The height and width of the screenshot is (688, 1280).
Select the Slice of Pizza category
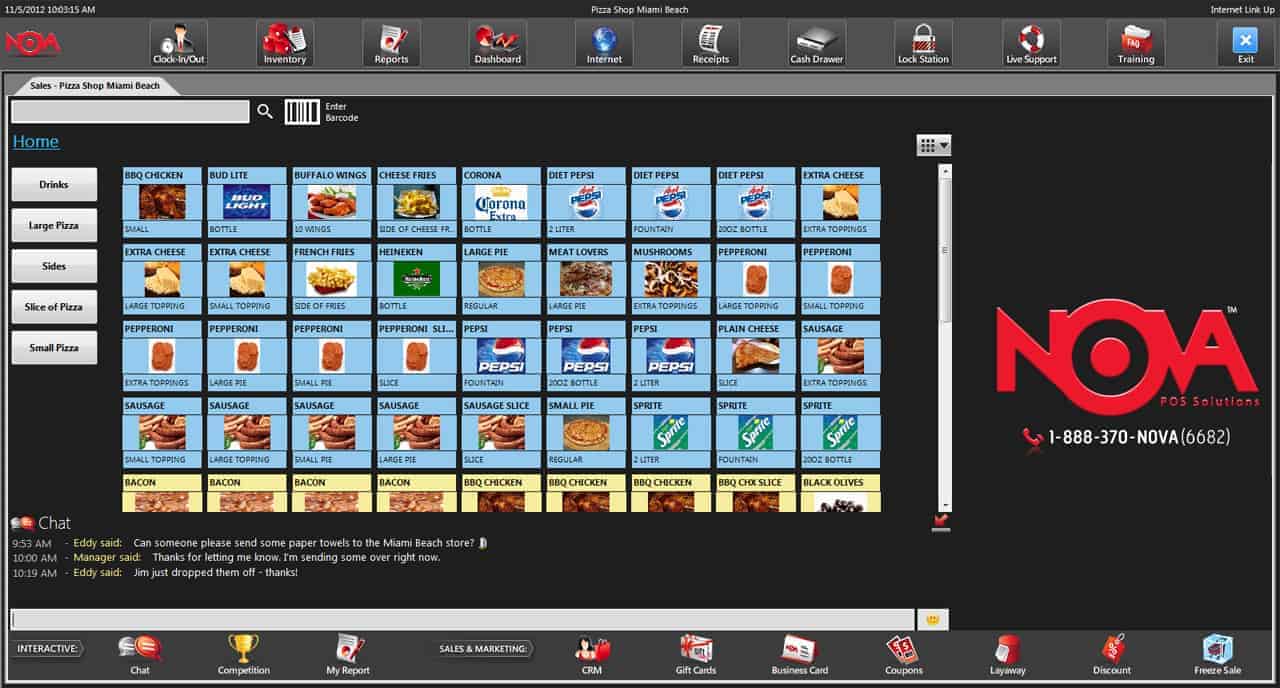(x=54, y=307)
